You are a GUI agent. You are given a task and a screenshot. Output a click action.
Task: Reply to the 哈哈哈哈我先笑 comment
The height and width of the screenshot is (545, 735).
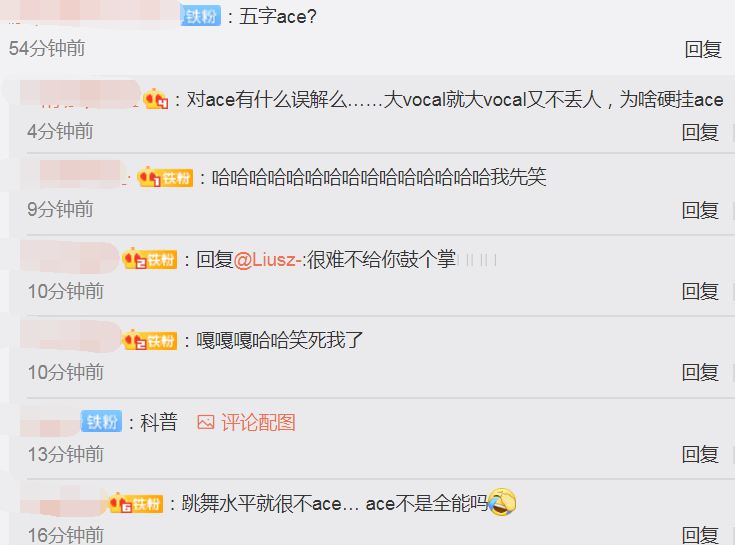click(x=700, y=210)
